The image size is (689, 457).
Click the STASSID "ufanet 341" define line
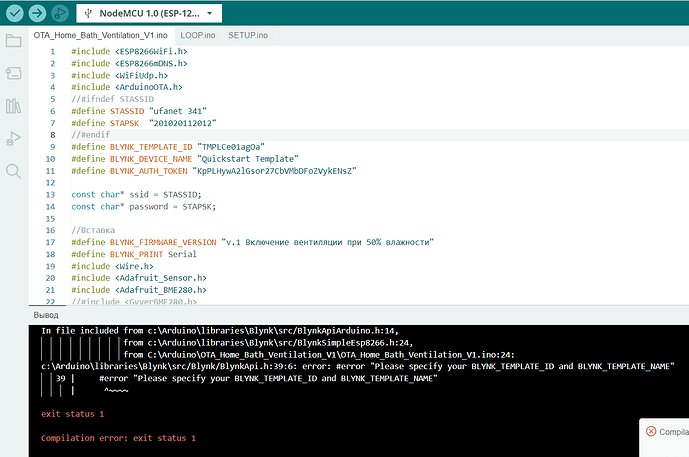click(139, 111)
